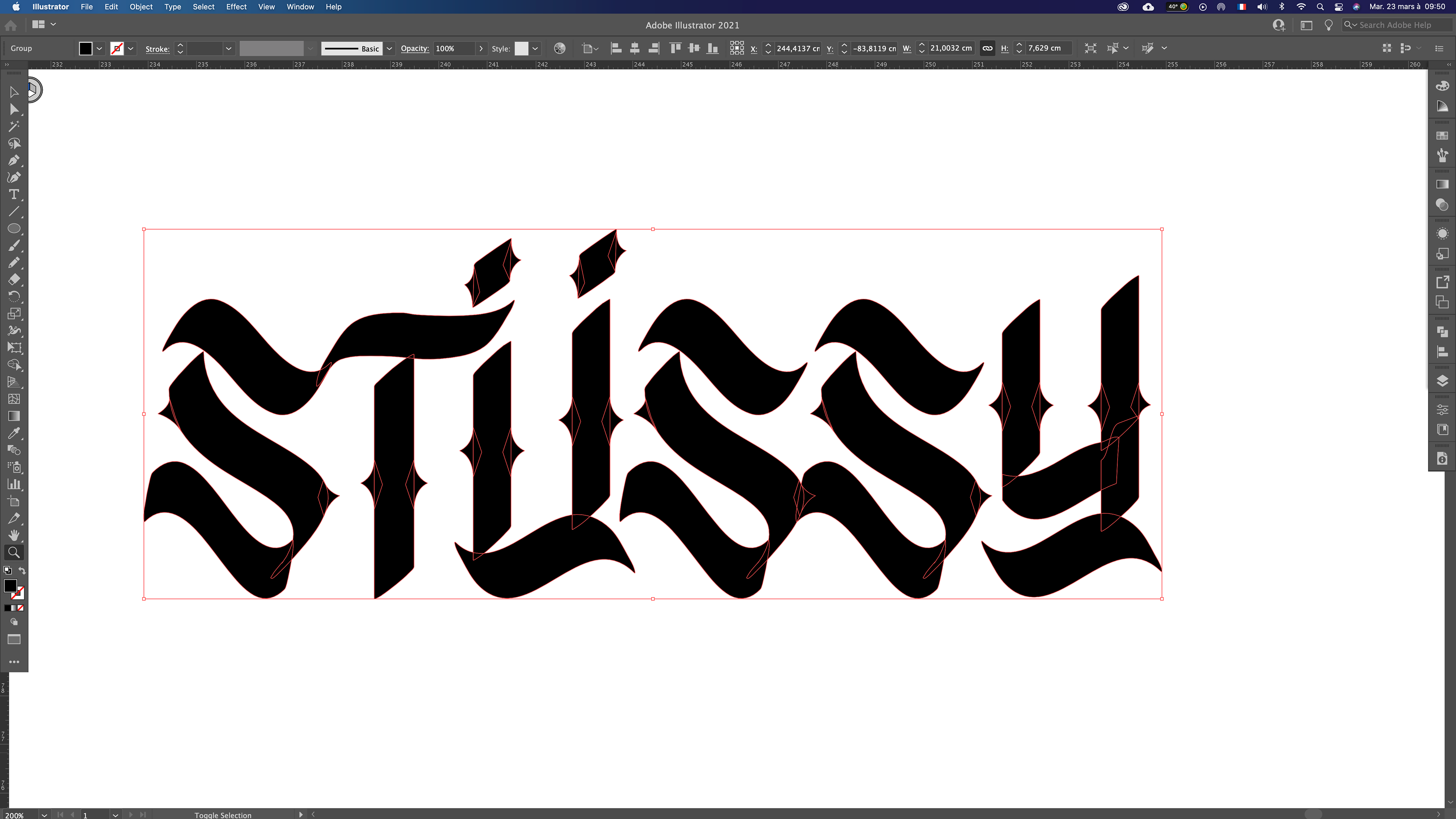
Task: Switch paint mode to Gradient
Action: (14, 608)
